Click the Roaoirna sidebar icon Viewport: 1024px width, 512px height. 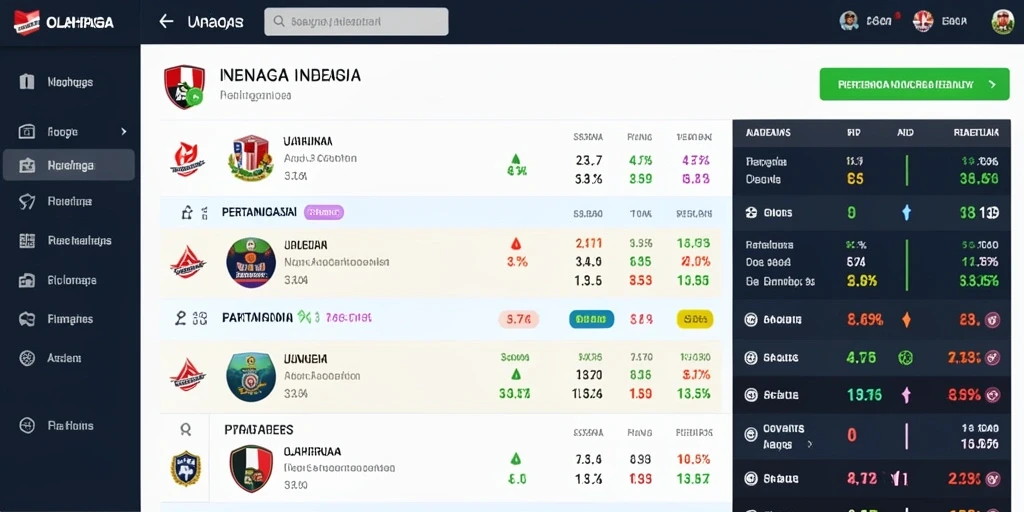coord(27,202)
